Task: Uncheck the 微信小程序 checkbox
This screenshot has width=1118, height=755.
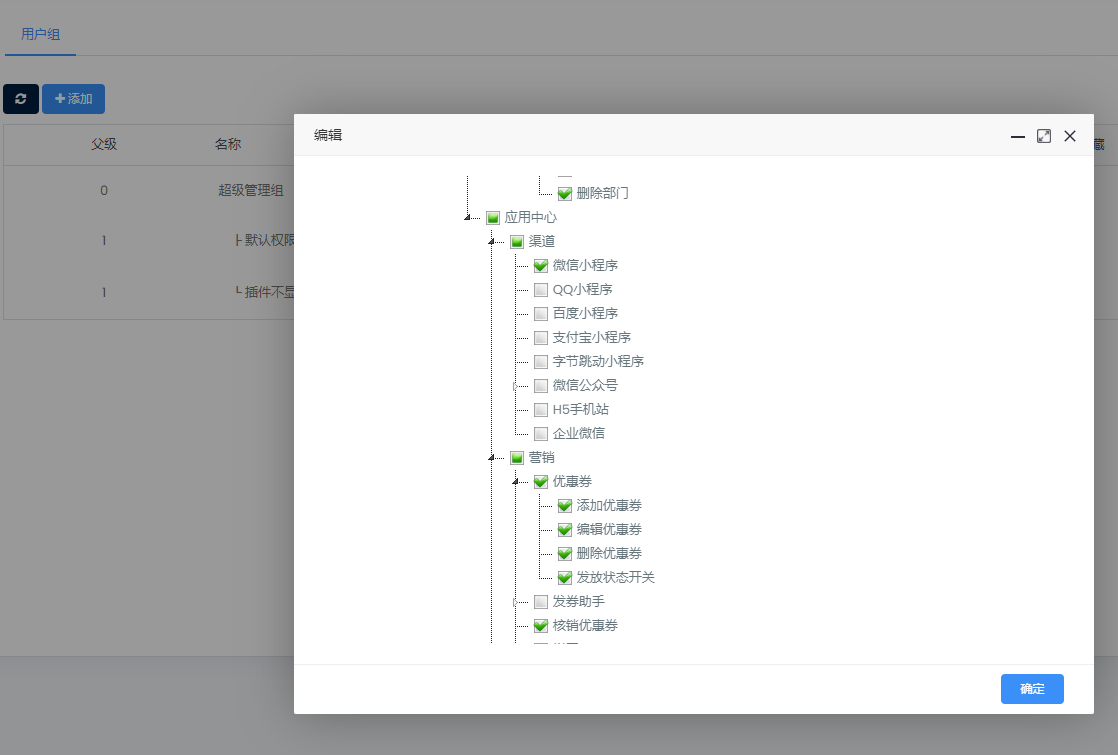Action: (x=541, y=266)
